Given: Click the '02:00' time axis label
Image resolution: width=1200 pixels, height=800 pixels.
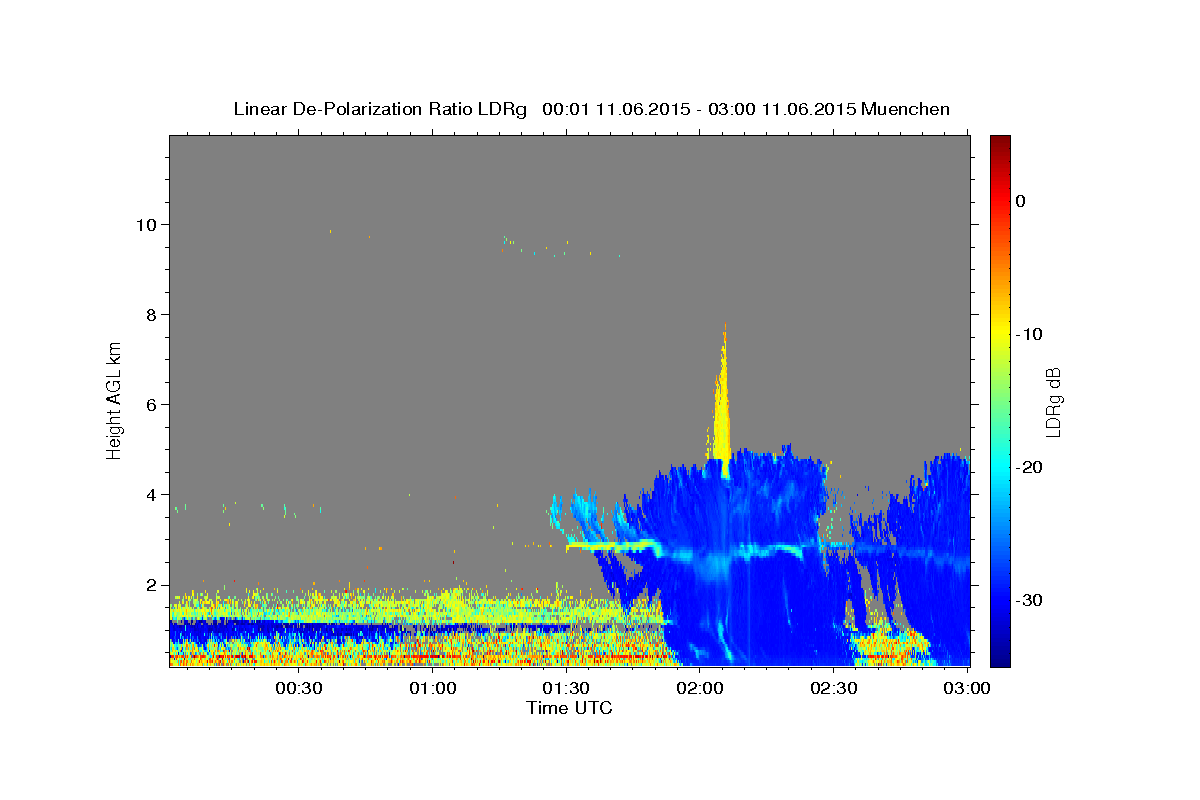Looking at the screenshot, I should pos(700,689).
